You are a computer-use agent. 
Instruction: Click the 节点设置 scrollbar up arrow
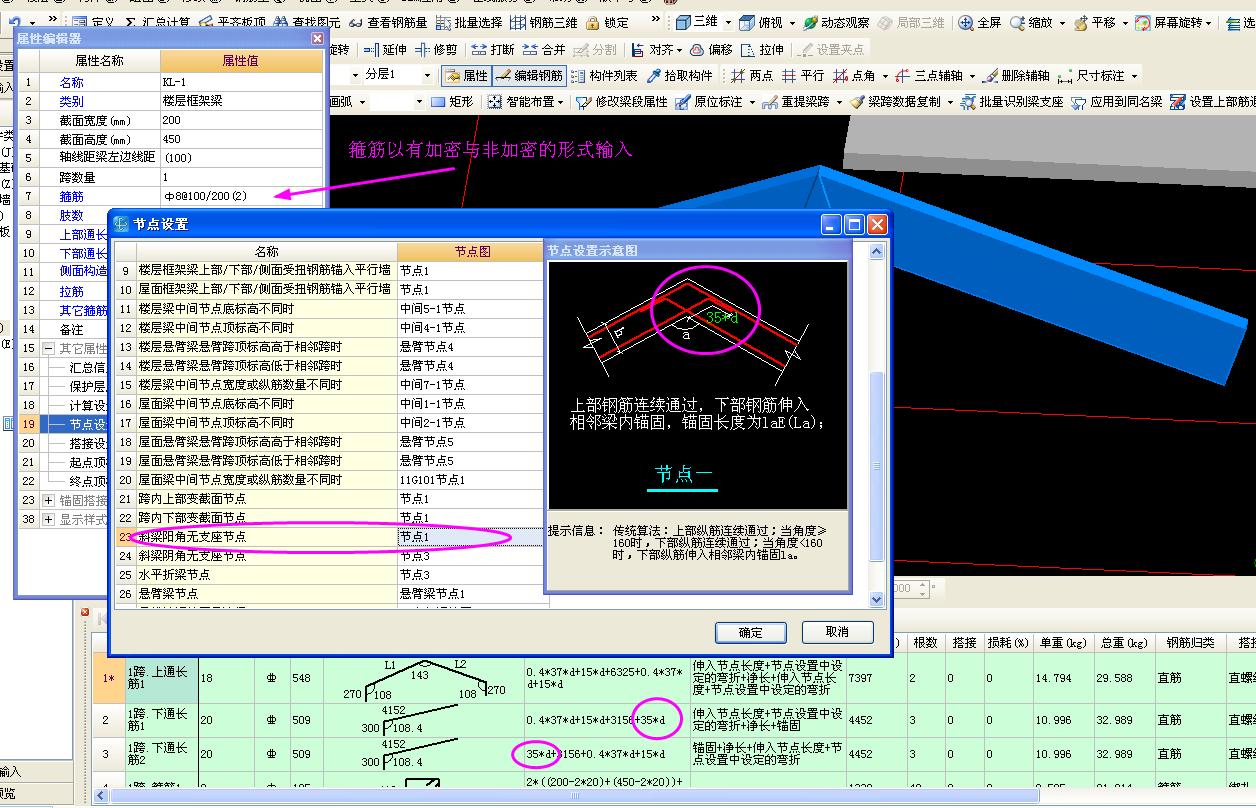(x=877, y=251)
